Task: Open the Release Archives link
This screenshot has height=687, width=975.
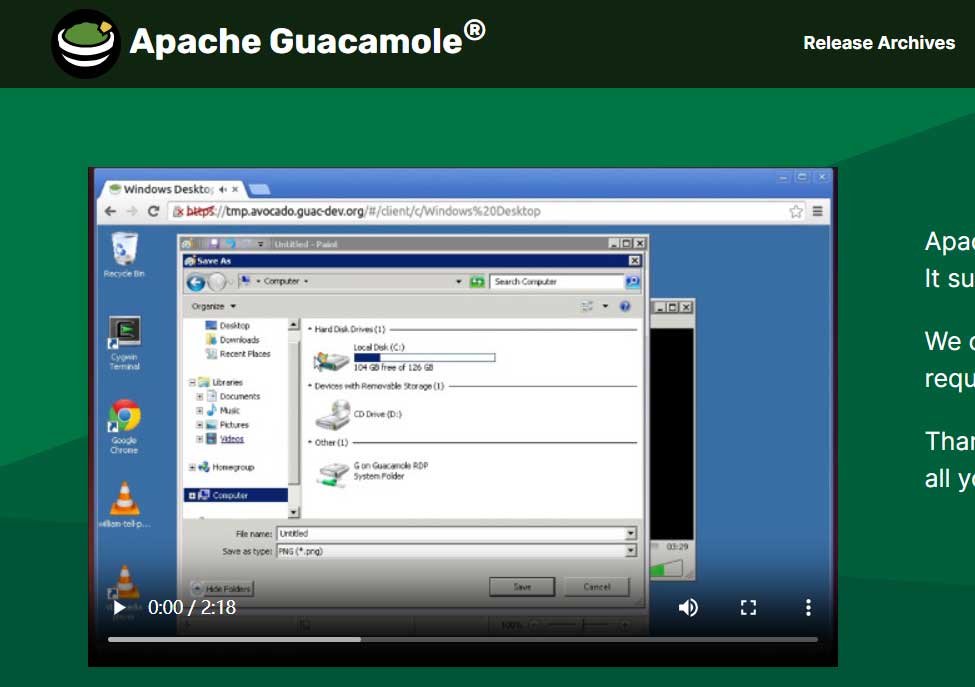Action: (879, 43)
